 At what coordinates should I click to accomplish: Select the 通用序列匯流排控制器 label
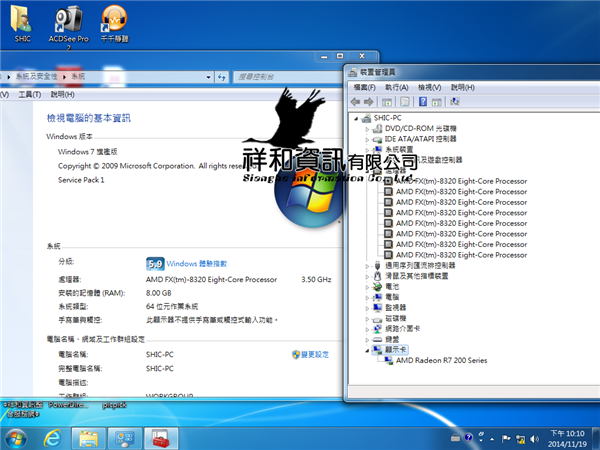(420, 266)
